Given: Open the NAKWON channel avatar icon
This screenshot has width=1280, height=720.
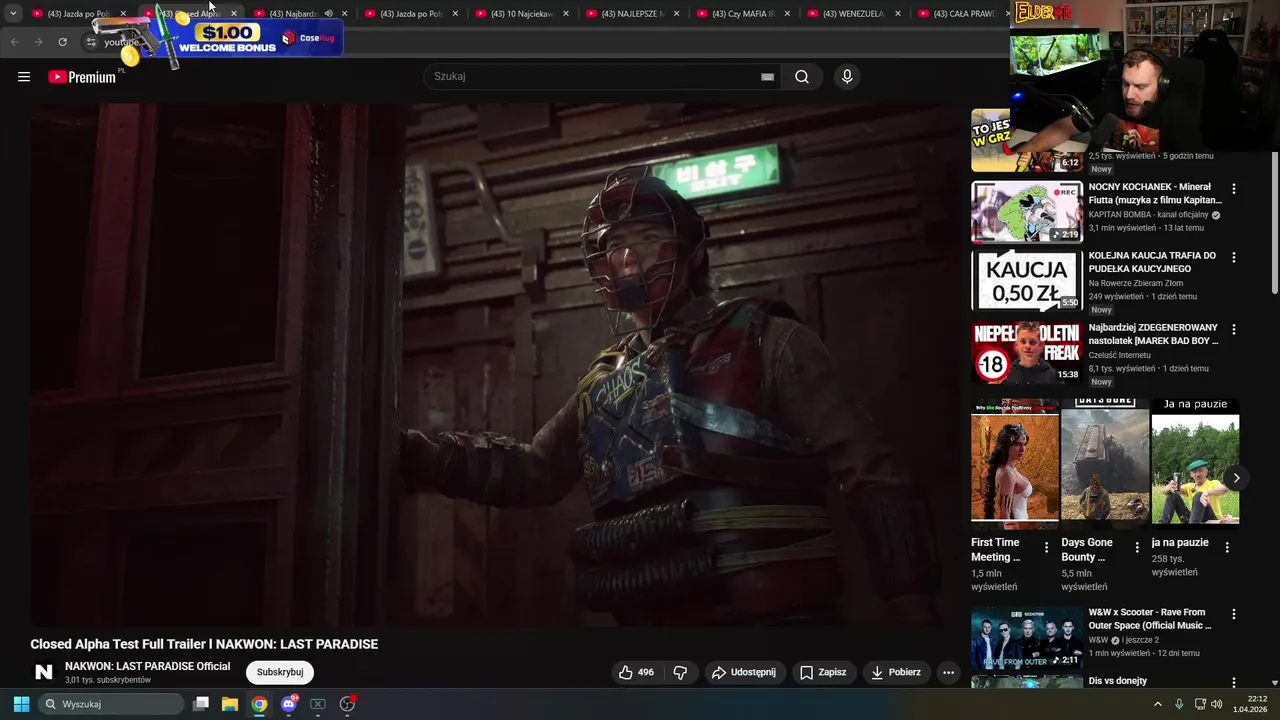Looking at the screenshot, I should 43,672.
